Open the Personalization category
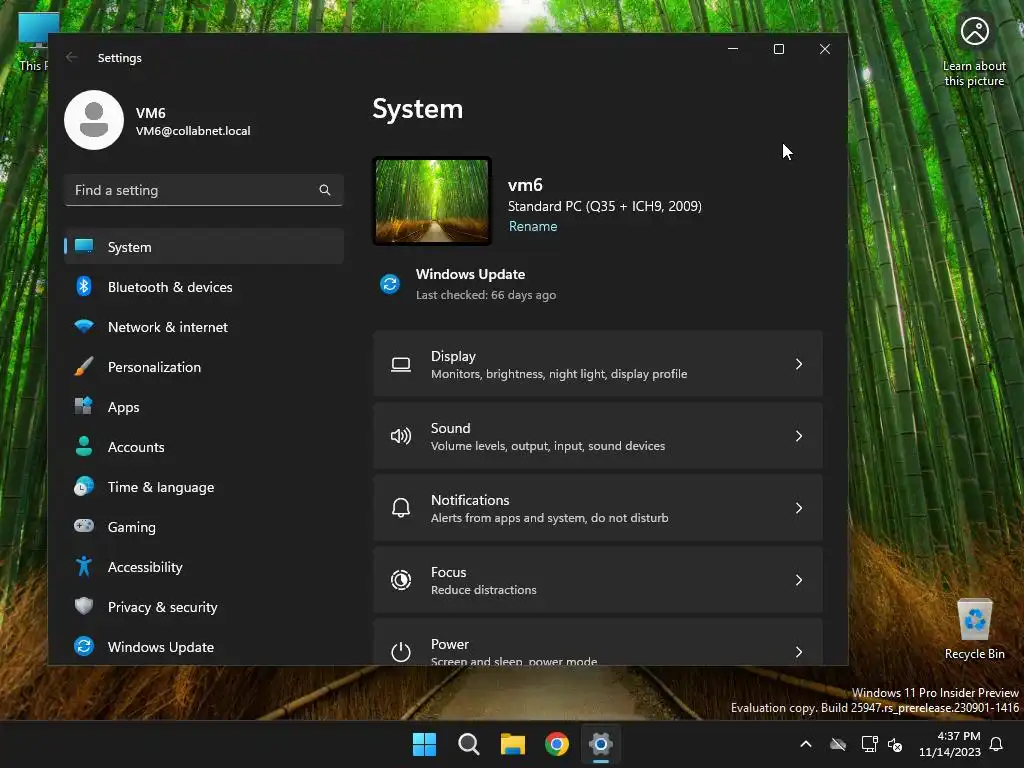 click(204, 366)
